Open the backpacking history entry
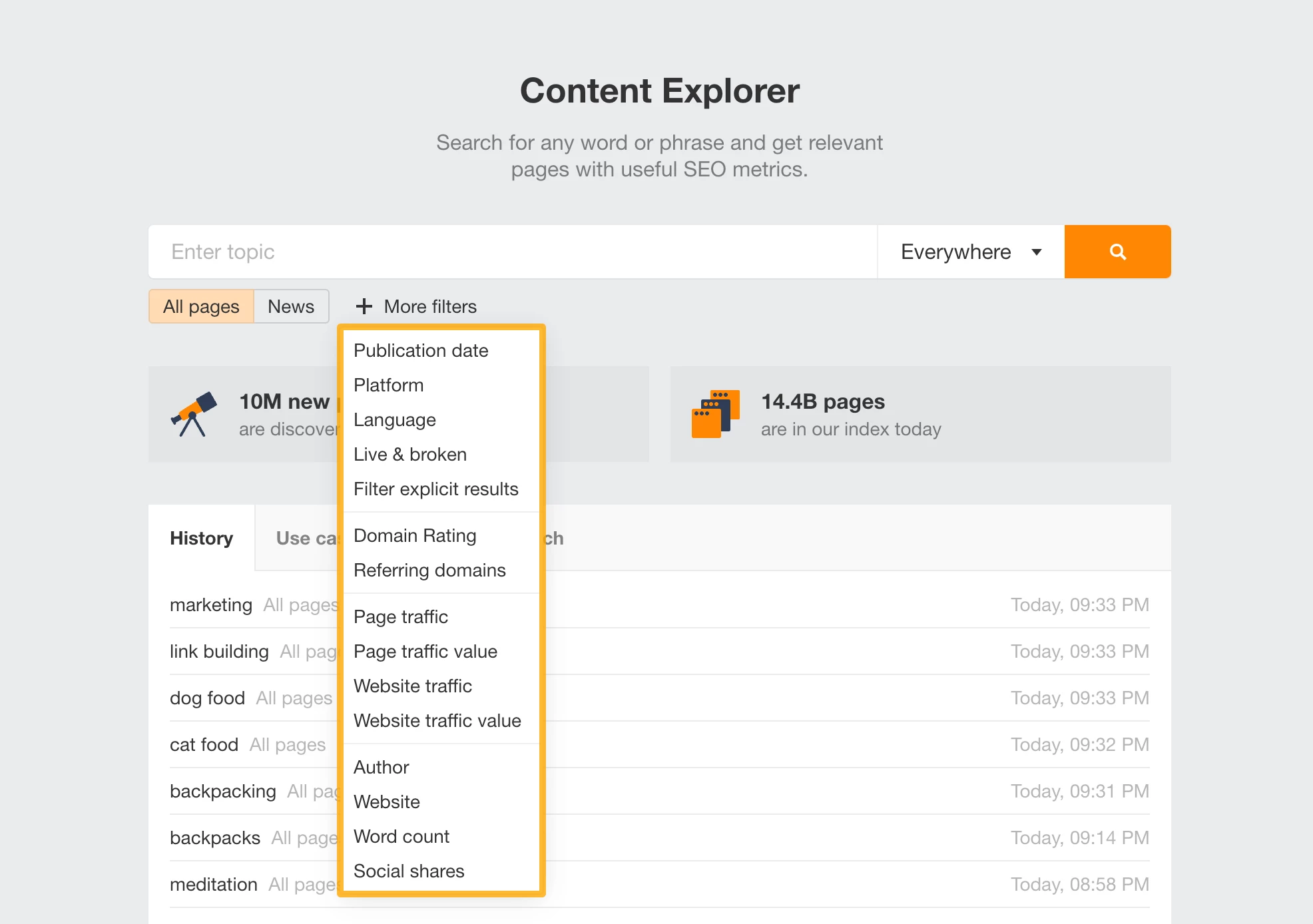Image resolution: width=1313 pixels, height=924 pixels. (x=223, y=792)
